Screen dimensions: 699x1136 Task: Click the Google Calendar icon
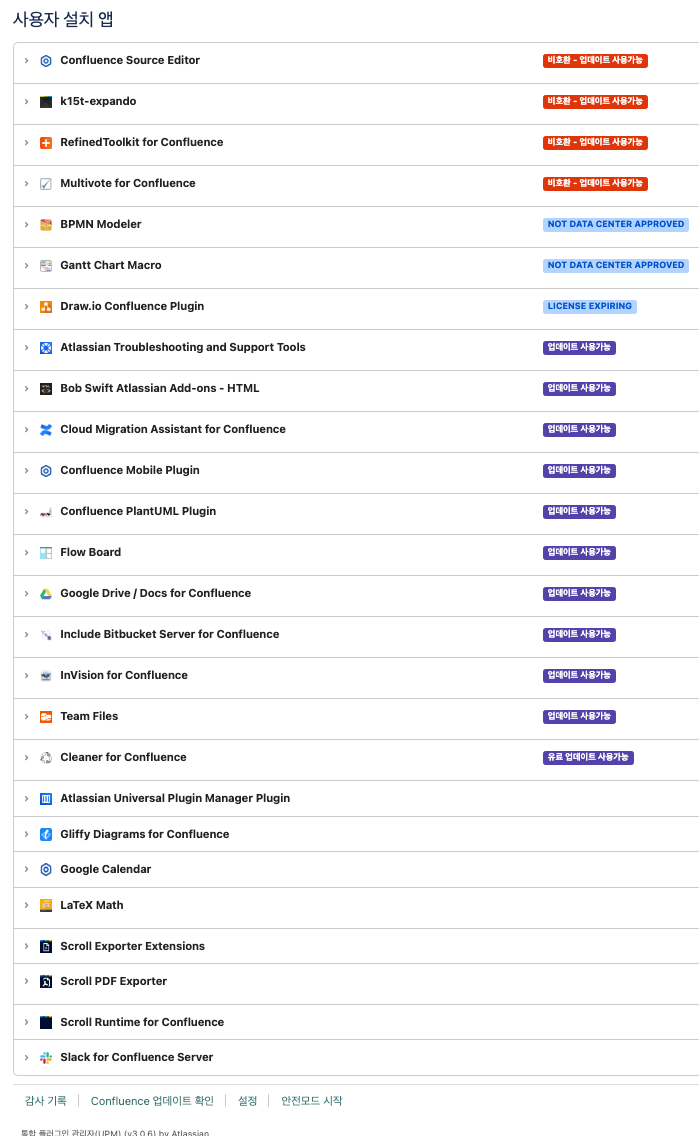click(x=46, y=869)
